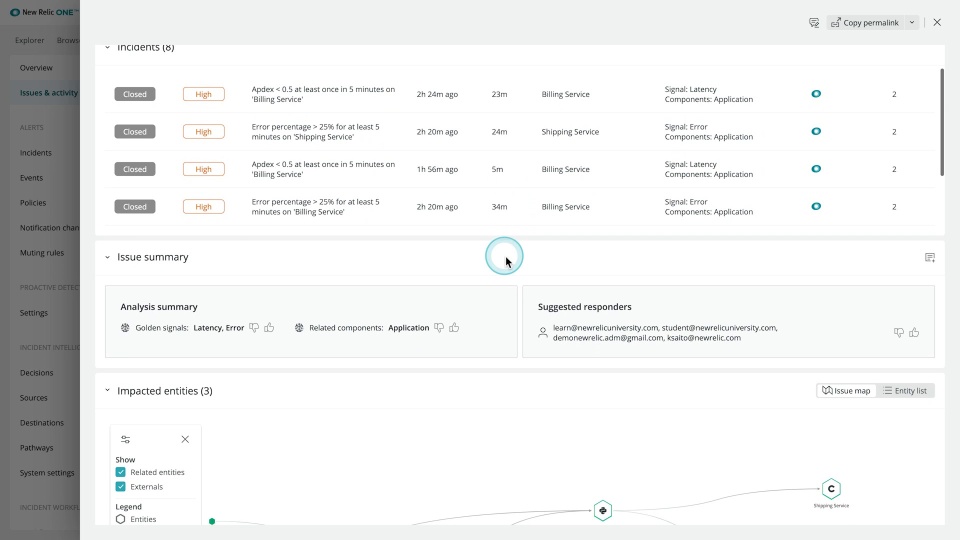The width and height of the screenshot is (960, 540).
Task: Click the Entities legend hexagon icon
Action: pos(121,519)
